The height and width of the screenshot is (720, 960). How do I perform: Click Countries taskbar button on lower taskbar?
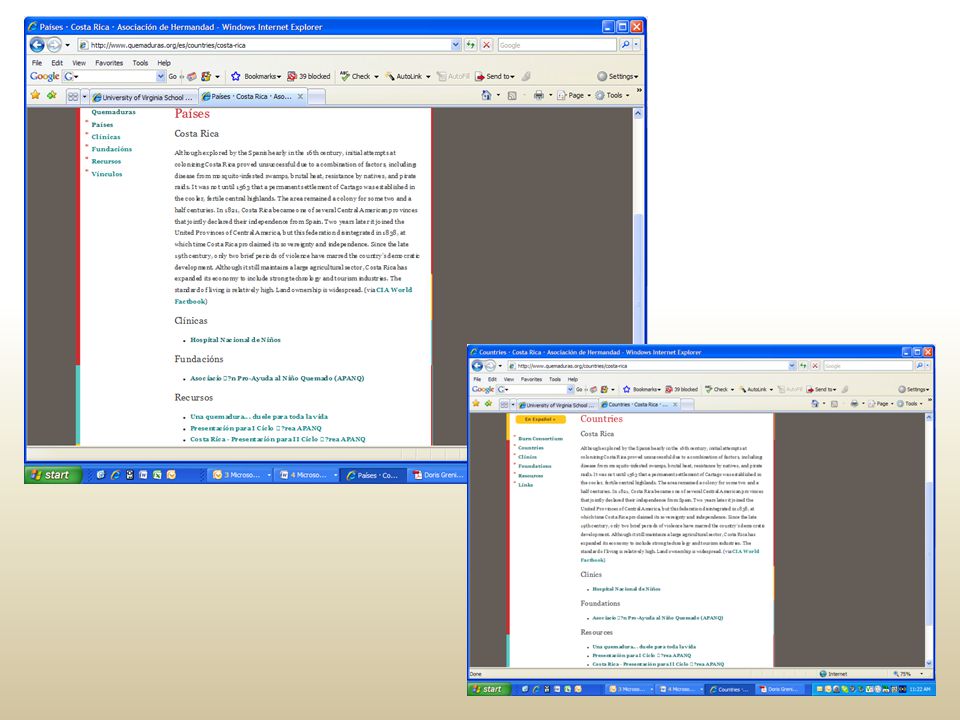coord(729,689)
